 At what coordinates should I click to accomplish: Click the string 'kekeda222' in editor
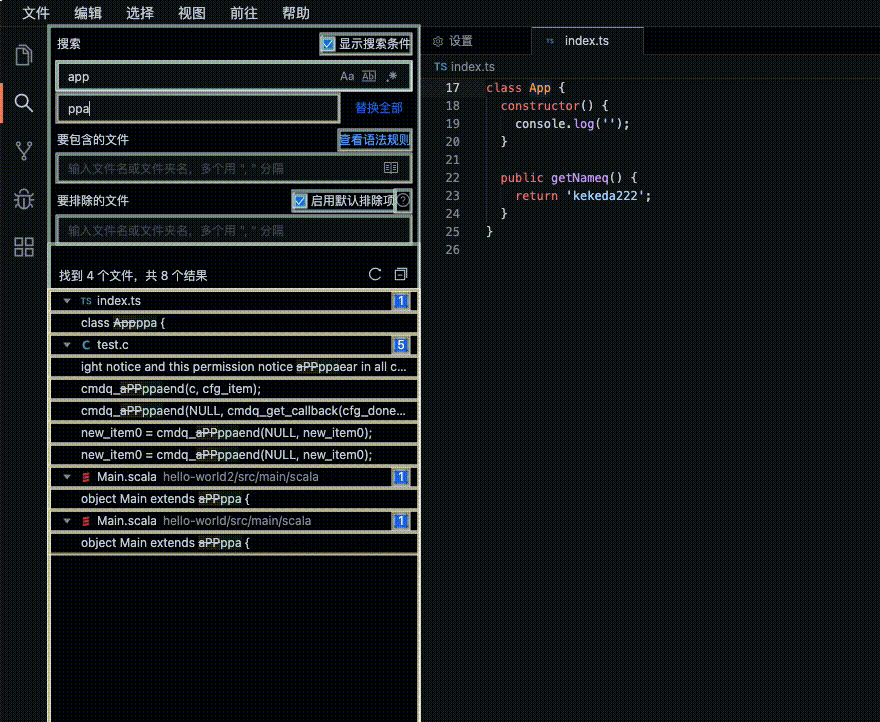604,195
